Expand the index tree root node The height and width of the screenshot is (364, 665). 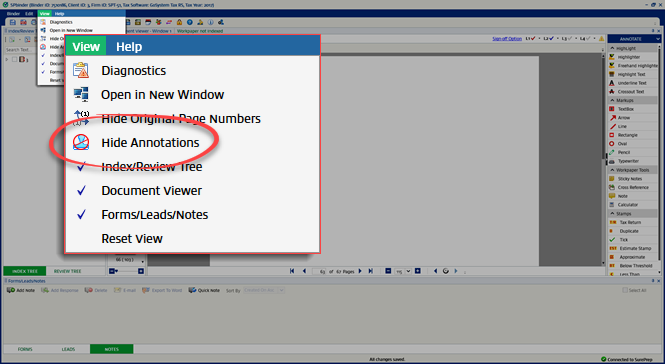7,59
